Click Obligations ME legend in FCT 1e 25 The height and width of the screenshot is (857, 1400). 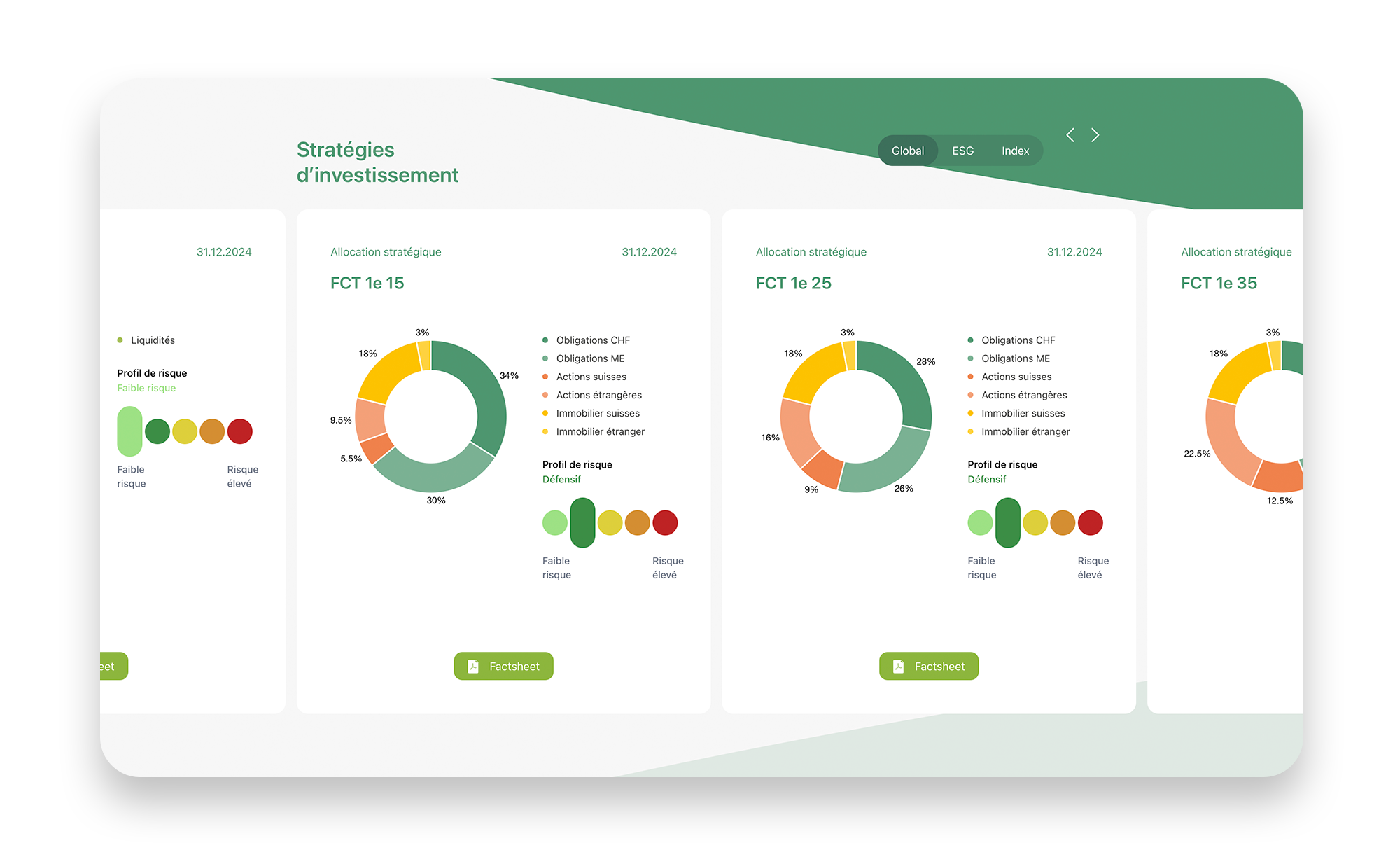point(1009,358)
